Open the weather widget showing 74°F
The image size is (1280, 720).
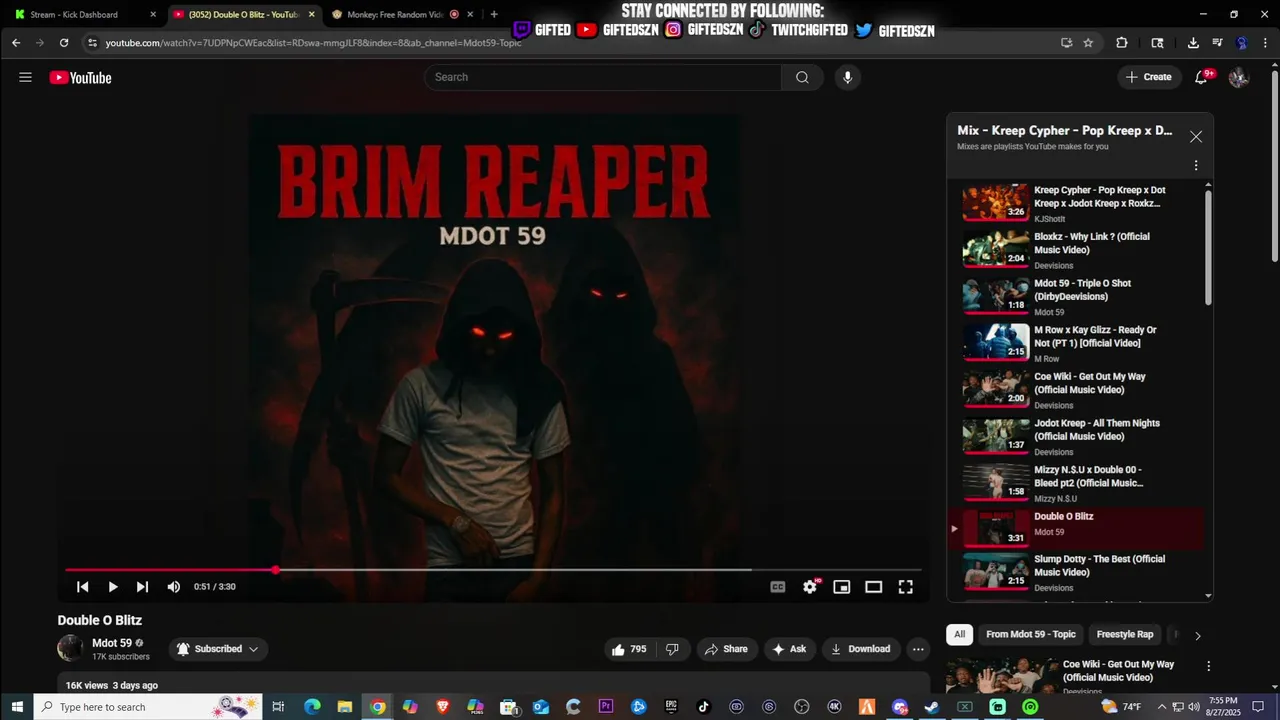(x=1120, y=707)
